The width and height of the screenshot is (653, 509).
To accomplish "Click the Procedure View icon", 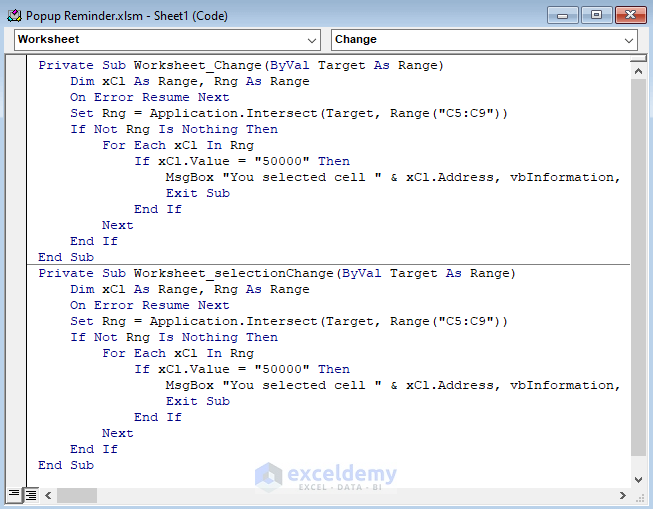I will click(14, 495).
